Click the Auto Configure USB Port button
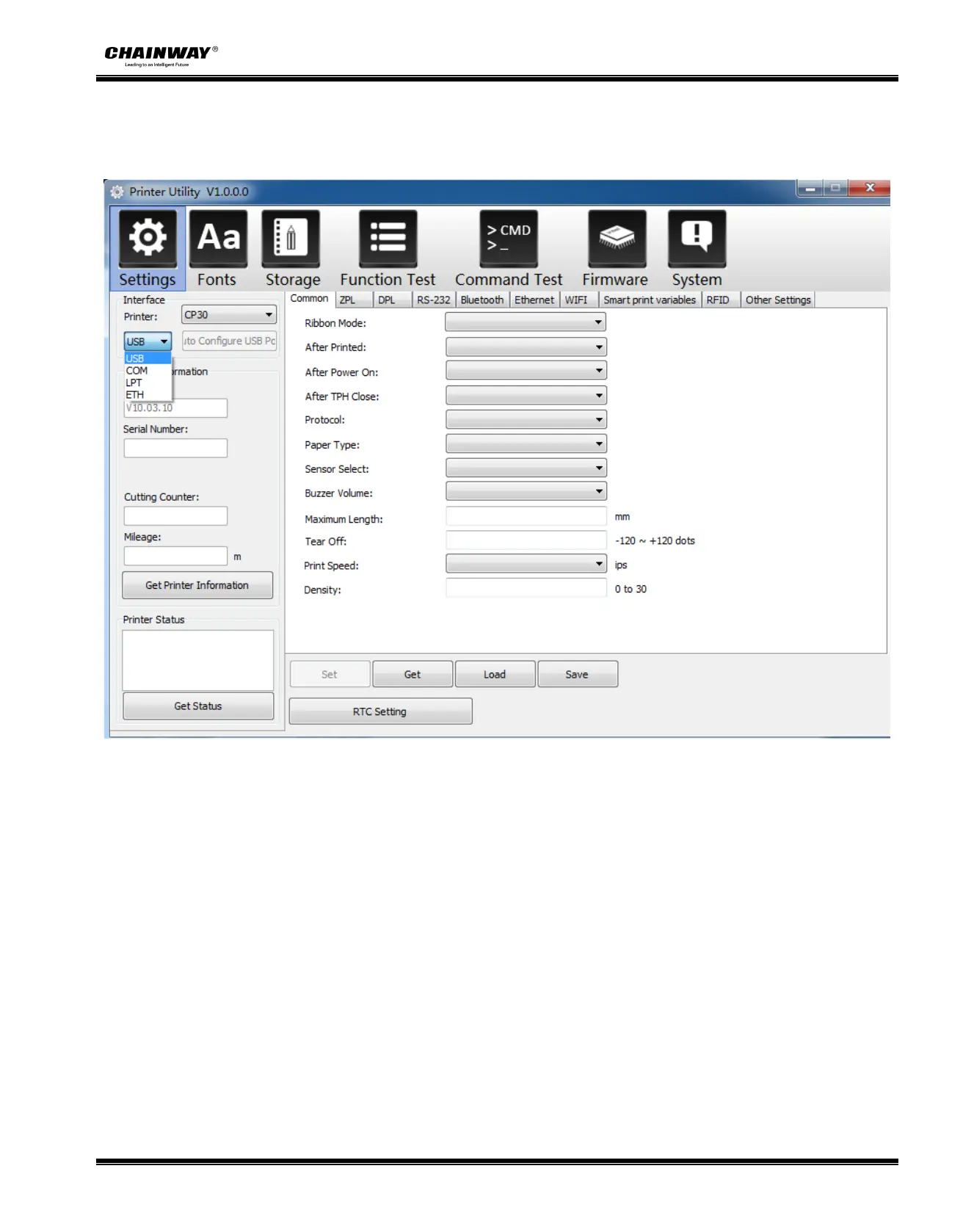Image resolution: width=974 pixels, height=1232 pixels. [x=230, y=341]
